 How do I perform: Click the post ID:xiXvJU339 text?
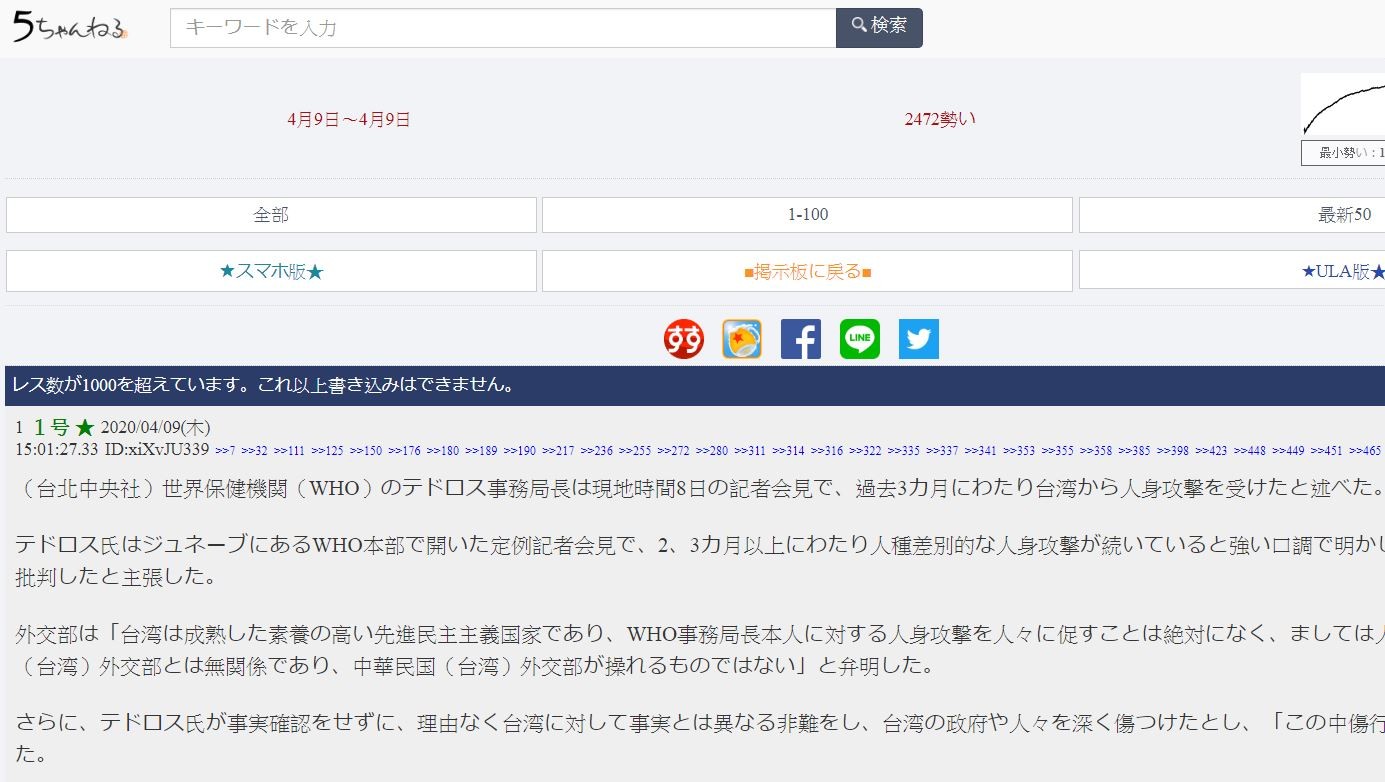[157, 449]
